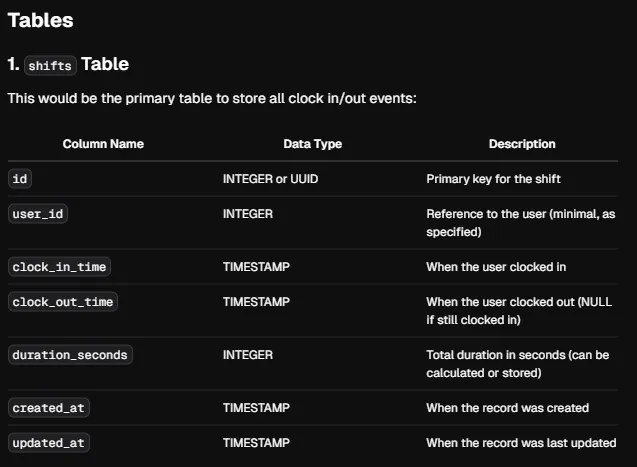This screenshot has height=467, width=637.
Task: Click the 'Data Type' table header
Action: (x=313, y=144)
